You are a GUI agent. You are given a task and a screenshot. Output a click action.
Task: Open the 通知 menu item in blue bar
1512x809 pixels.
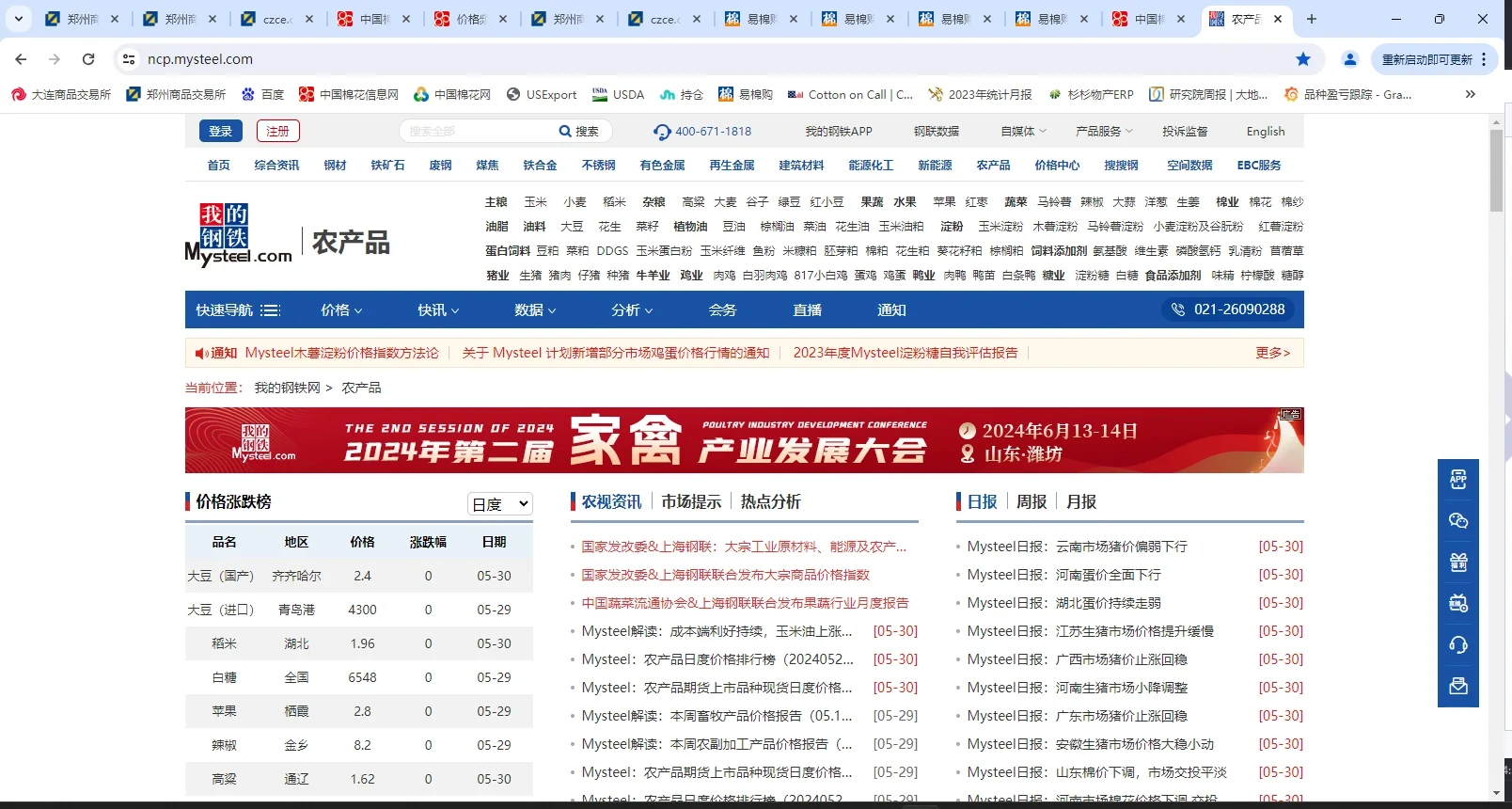click(891, 310)
